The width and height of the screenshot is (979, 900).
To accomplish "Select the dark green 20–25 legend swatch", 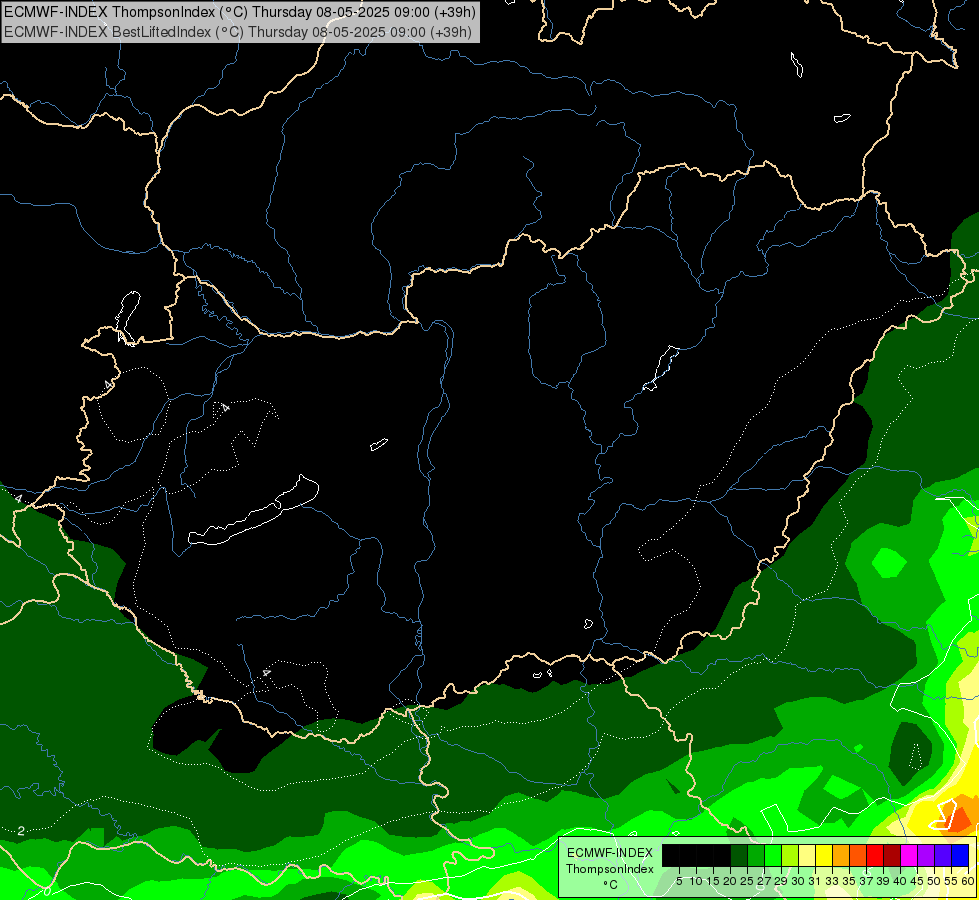I will (739, 855).
